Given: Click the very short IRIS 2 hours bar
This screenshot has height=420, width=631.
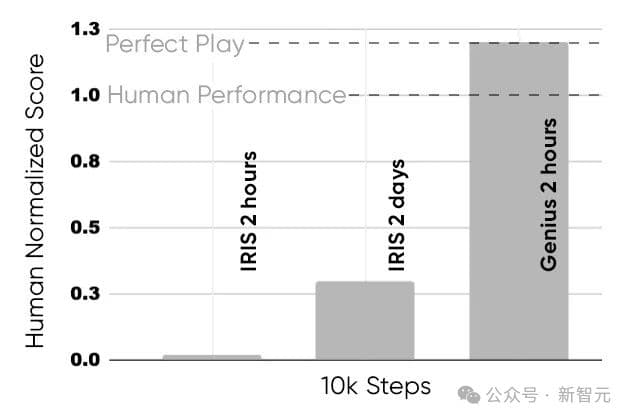Looking at the screenshot, I should [x=211, y=356].
